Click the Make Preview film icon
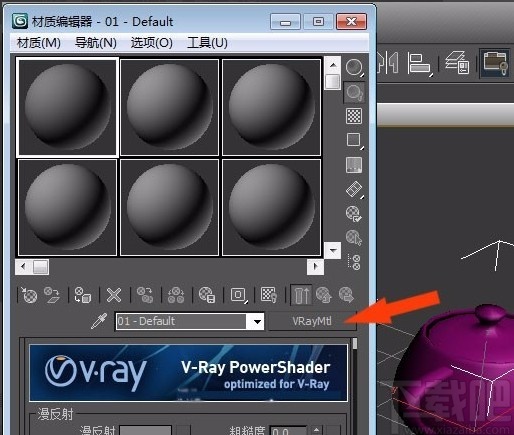The height and width of the screenshot is (435, 514). [354, 189]
